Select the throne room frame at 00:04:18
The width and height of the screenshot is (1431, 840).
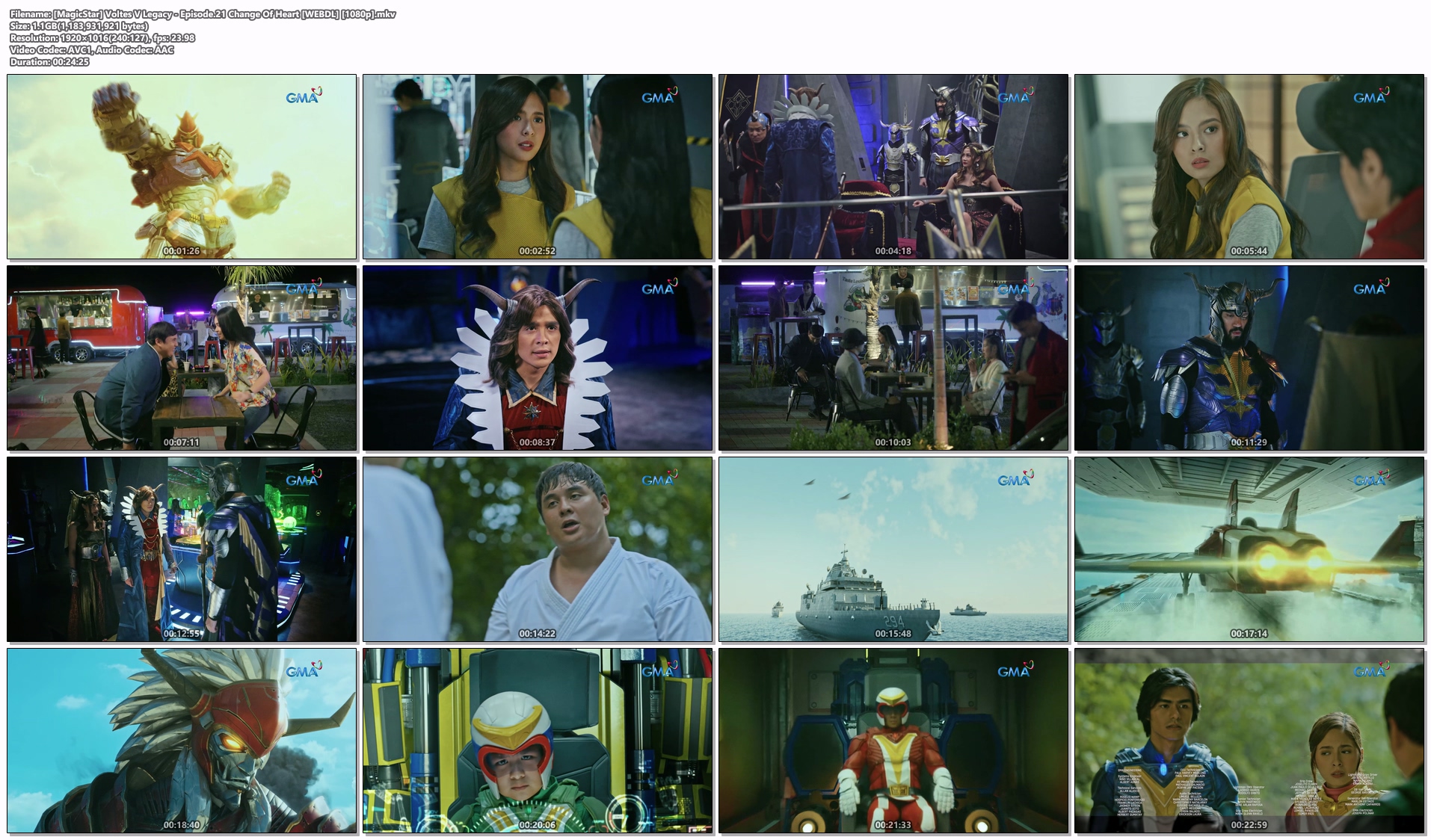893,167
